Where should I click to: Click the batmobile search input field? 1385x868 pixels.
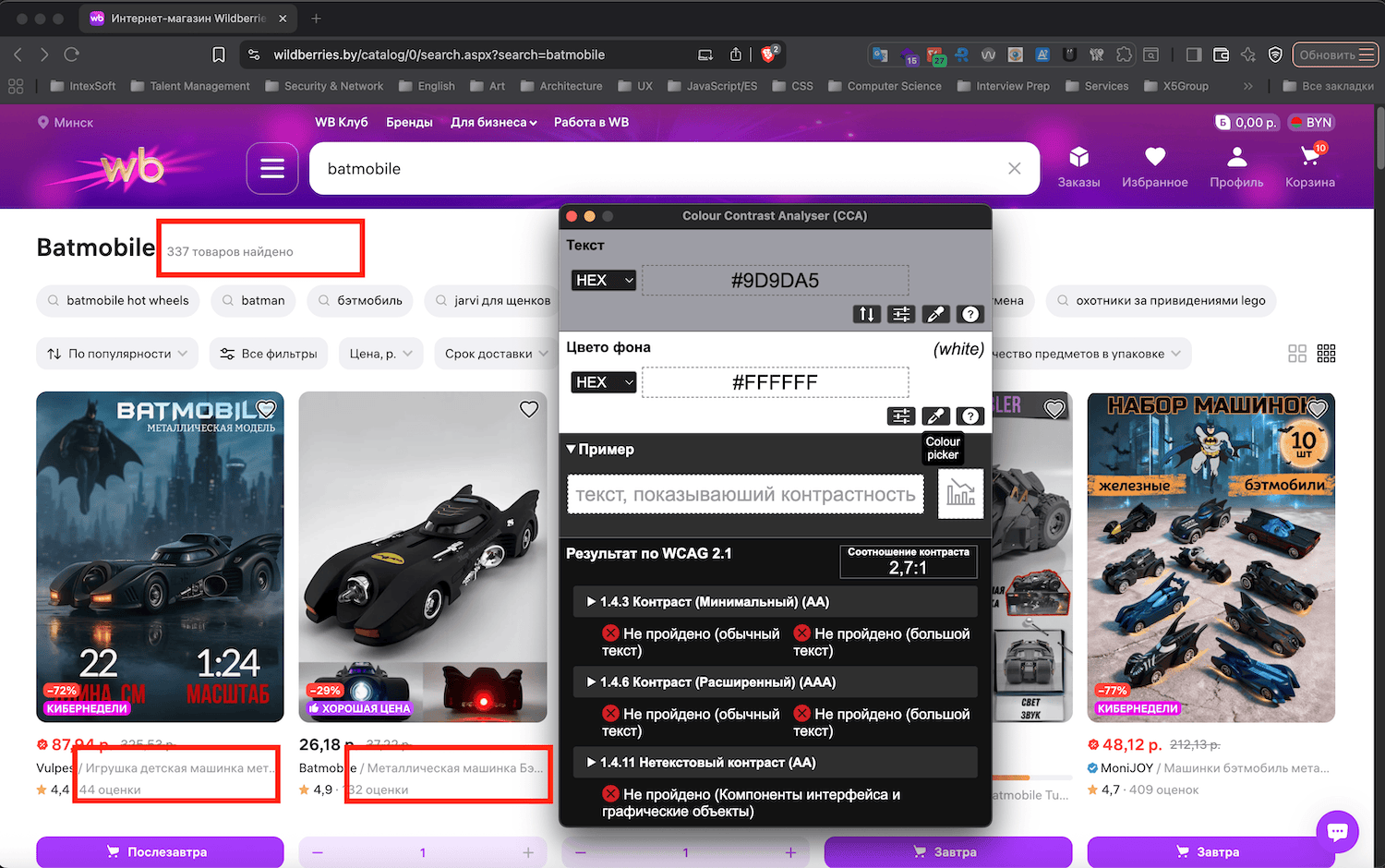646,168
